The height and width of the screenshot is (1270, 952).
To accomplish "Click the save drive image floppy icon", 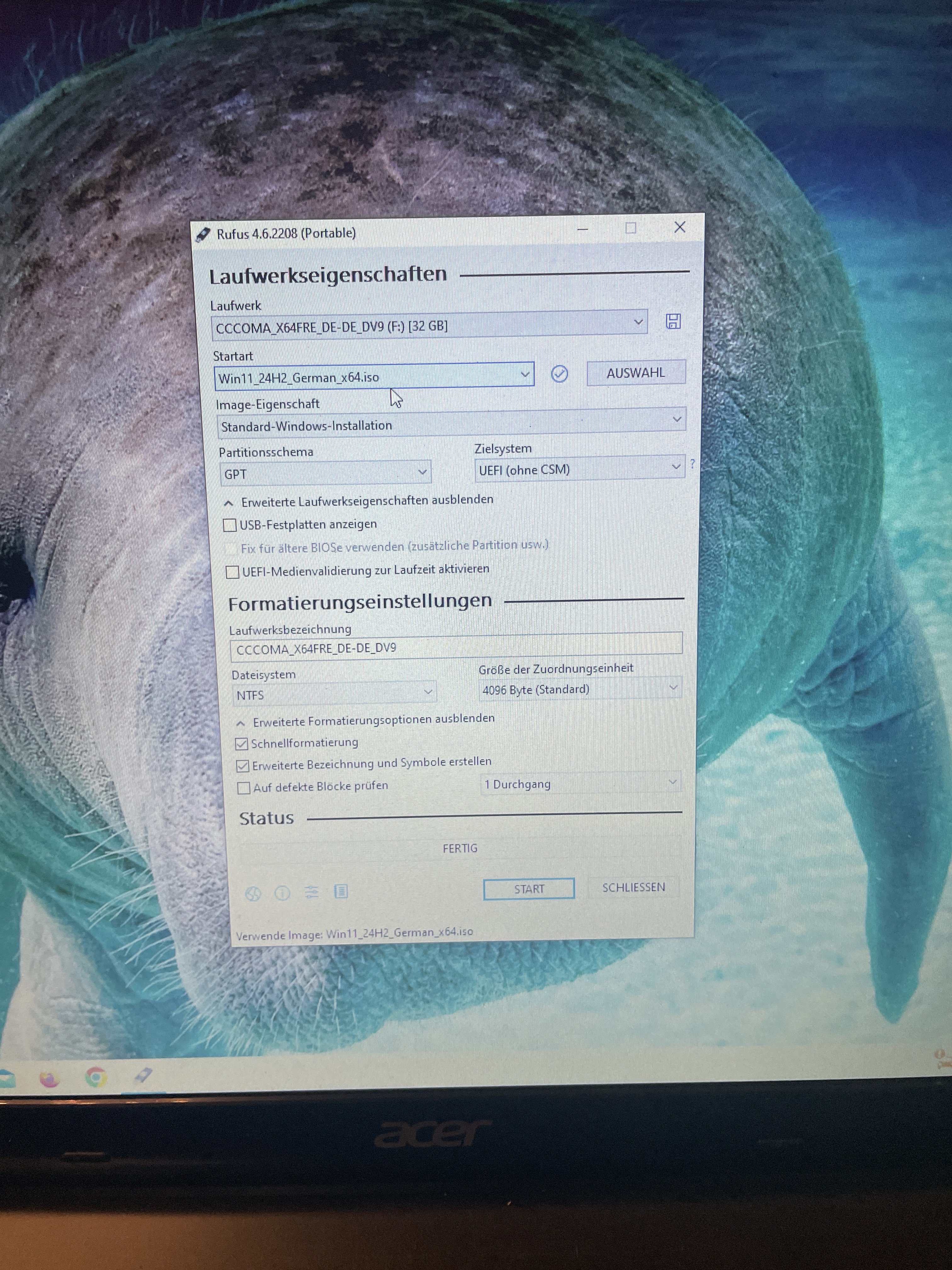I will pyautogui.click(x=673, y=322).
